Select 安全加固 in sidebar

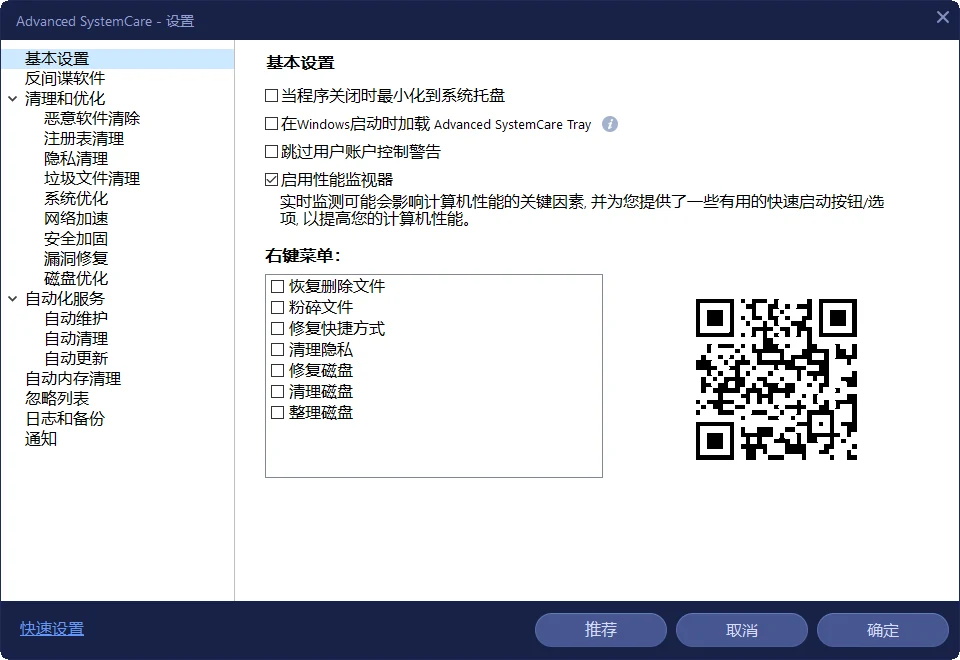point(76,239)
